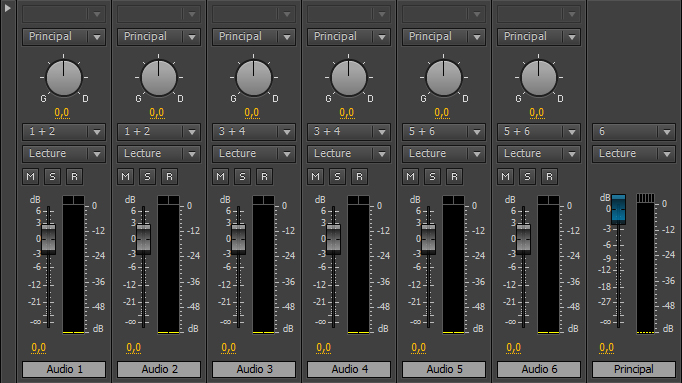Open Audio 6 channel assignment 5 + 6 dropdown

539,132
